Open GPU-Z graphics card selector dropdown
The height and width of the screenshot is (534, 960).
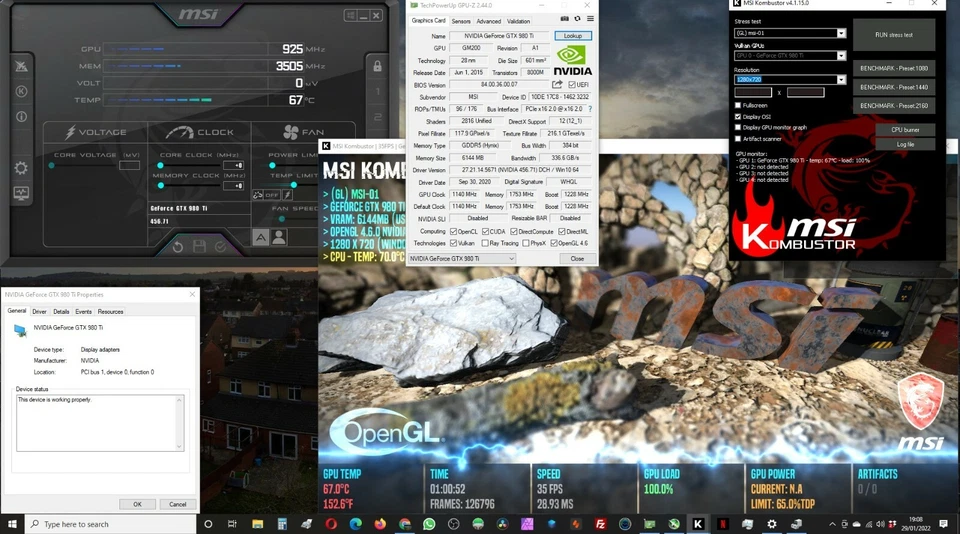coord(462,258)
